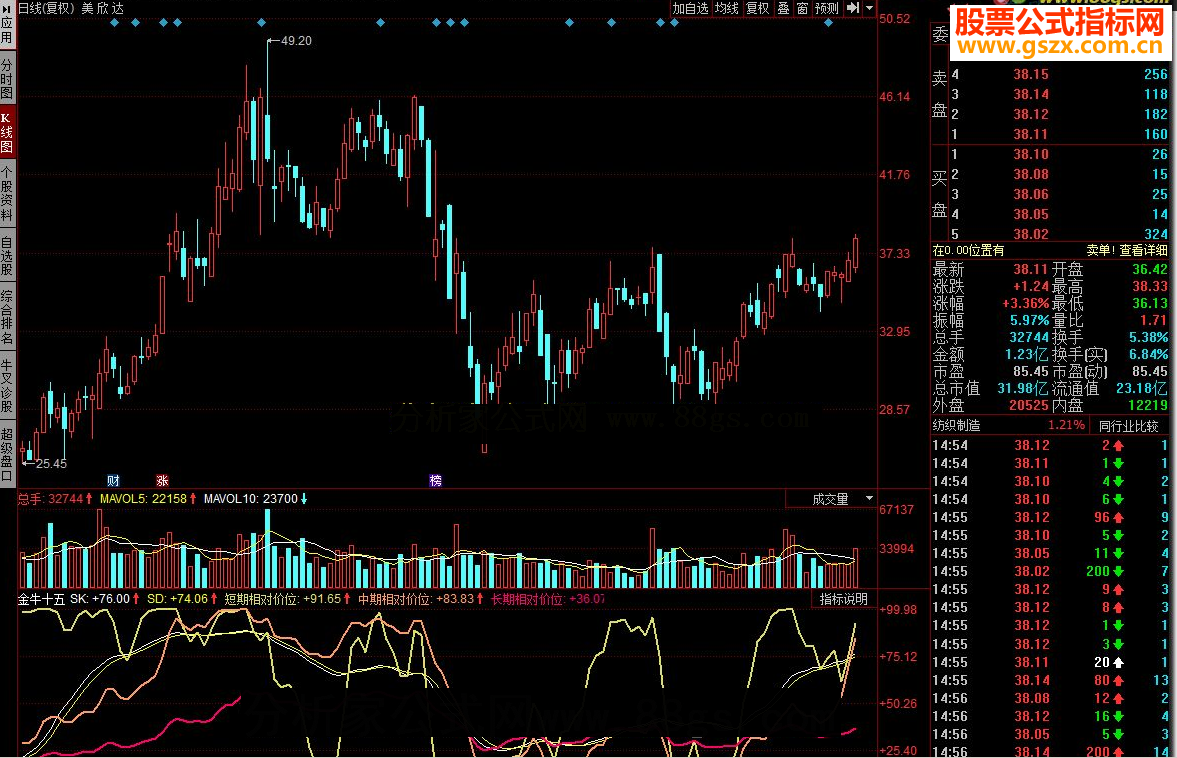The height and width of the screenshot is (758, 1177).
Task: Open the 综合排名 tab
Action: pyautogui.click(x=7, y=317)
